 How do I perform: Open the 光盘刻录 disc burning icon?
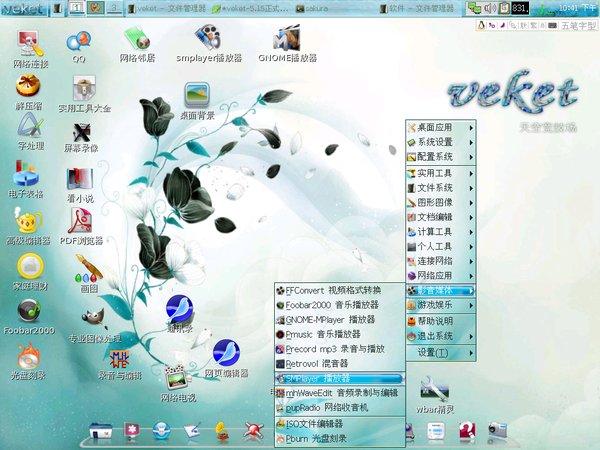(x=29, y=356)
